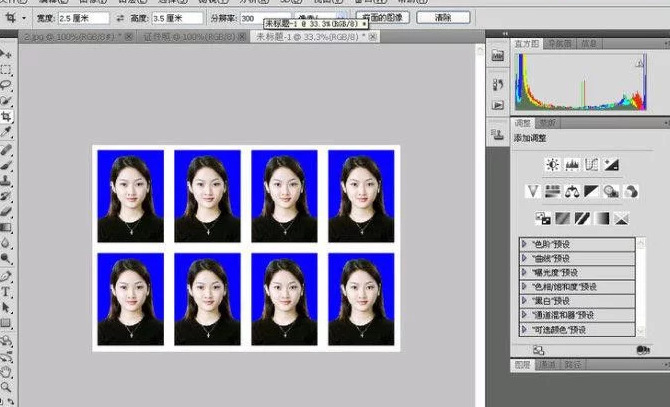
Task: Switch to the 蒙版 masks tab
Action: 547,123
